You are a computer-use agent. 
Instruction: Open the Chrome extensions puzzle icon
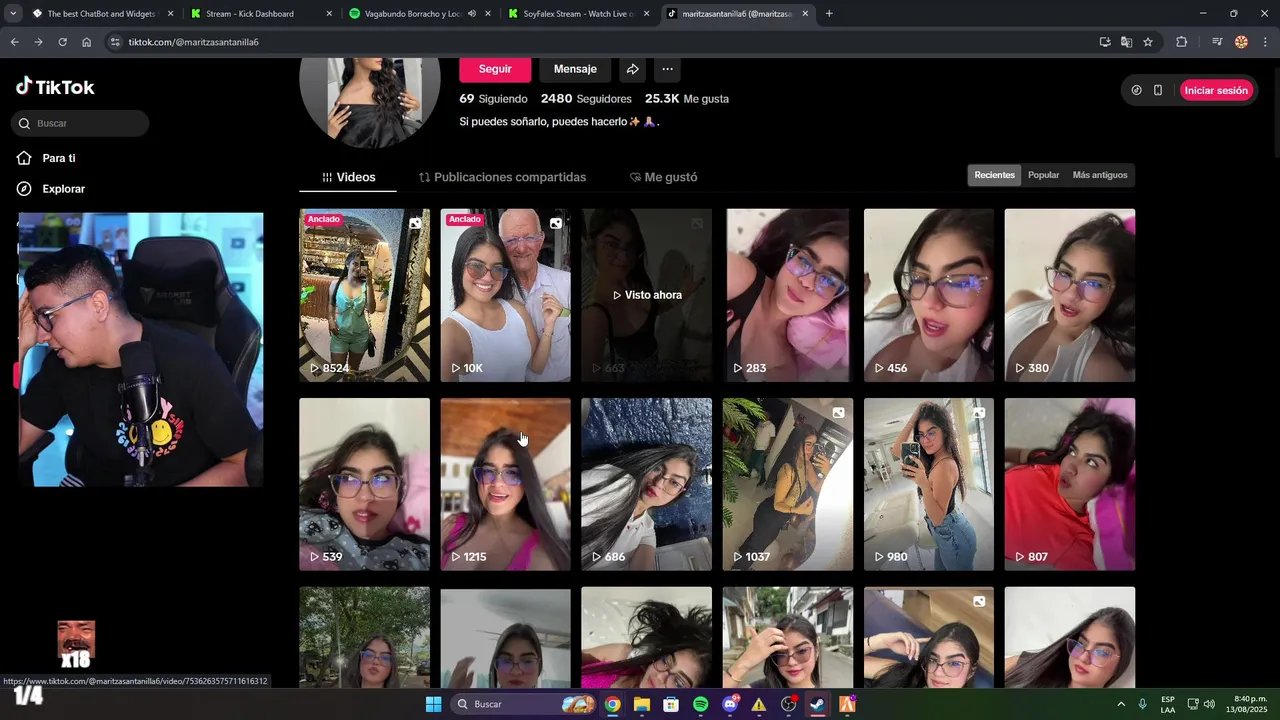pyautogui.click(x=1181, y=42)
